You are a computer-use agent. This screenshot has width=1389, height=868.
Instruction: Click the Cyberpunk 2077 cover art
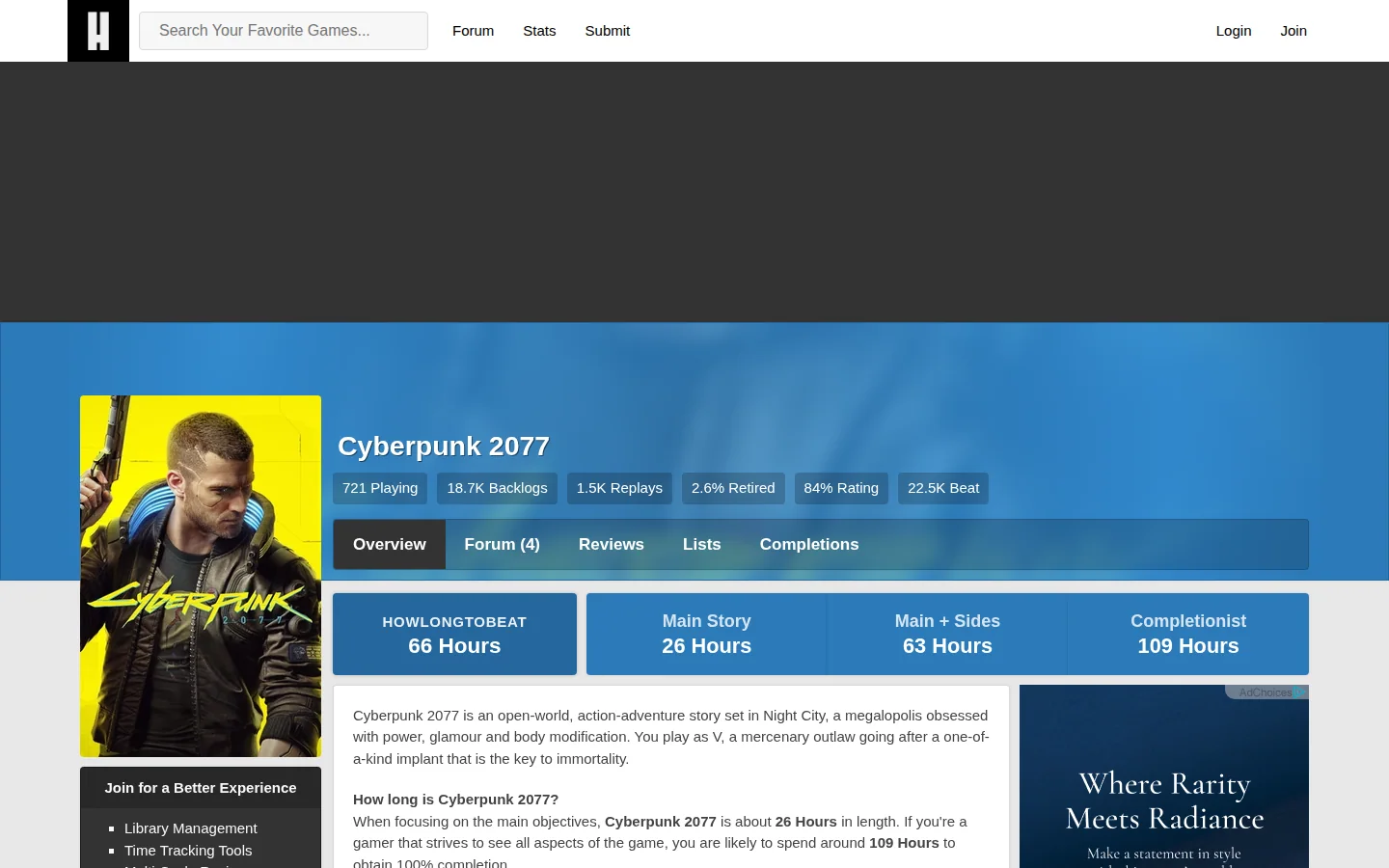click(x=201, y=576)
